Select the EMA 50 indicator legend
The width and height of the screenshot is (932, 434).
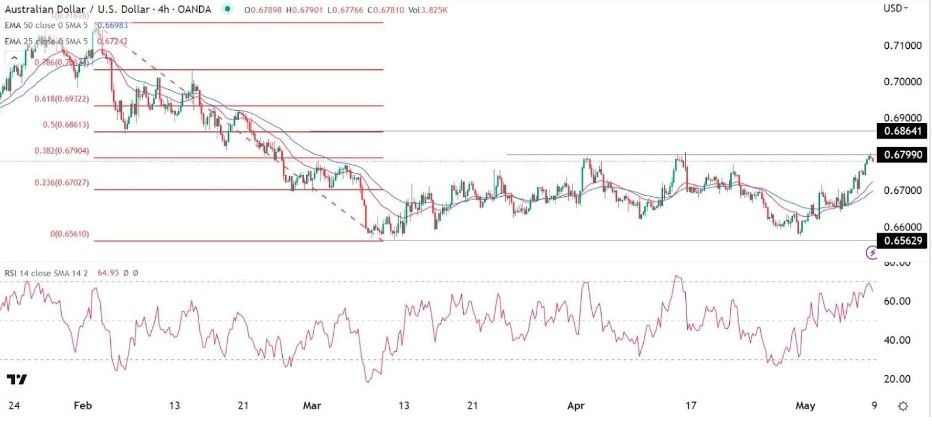point(44,24)
